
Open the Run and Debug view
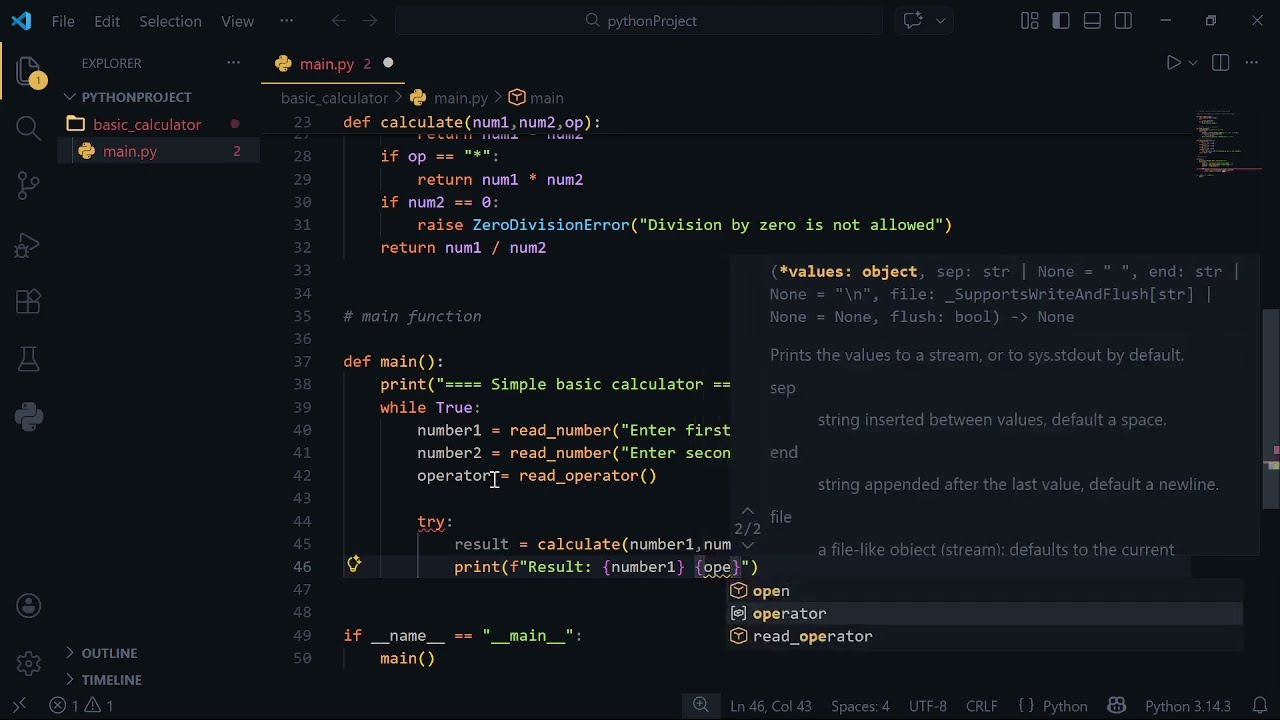(28, 243)
